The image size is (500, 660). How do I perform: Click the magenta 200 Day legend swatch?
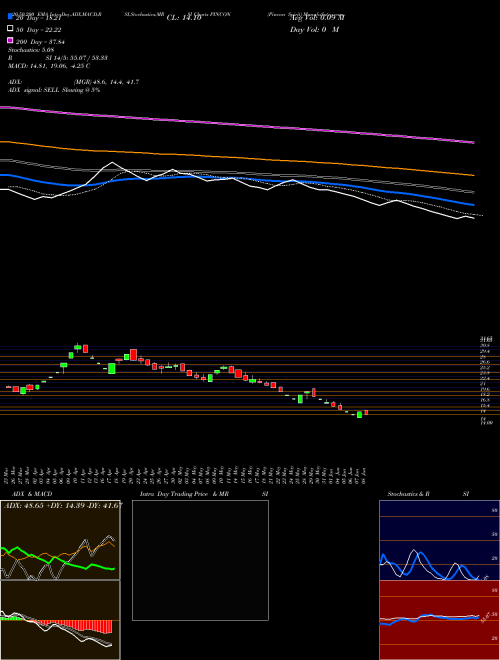coord(10,40)
